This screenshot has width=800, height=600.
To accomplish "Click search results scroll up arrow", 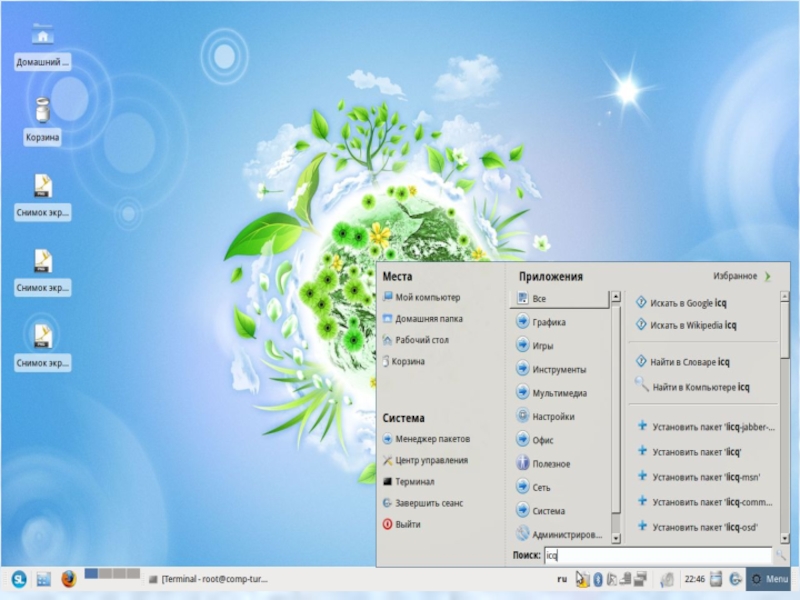I will (785, 296).
